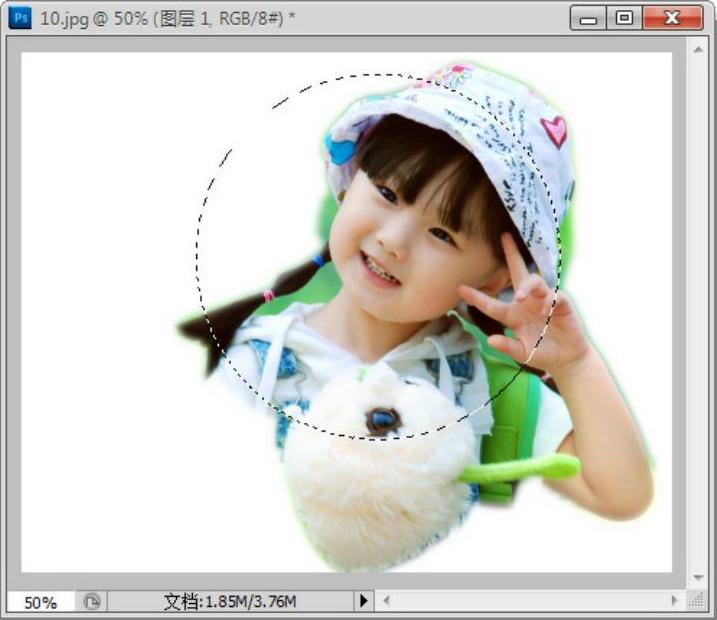Click the Photoshop icon in the title bar

coord(20,18)
